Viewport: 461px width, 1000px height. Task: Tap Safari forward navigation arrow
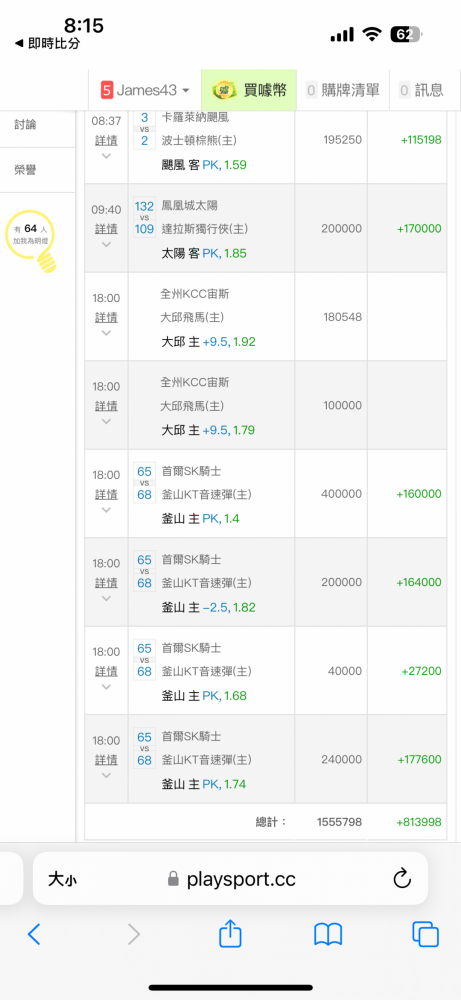(x=134, y=934)
